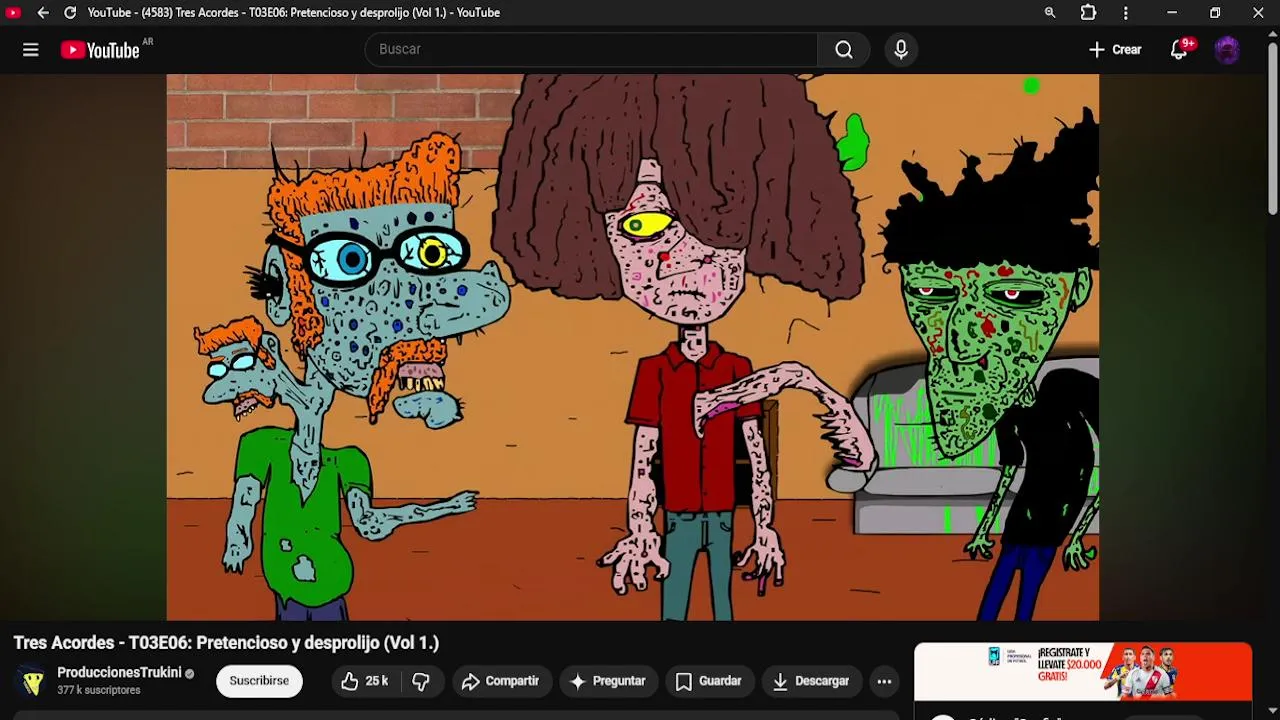Open the browser extensions puzzle icon
This screenshot has width=1280, height=720.
1088,13
